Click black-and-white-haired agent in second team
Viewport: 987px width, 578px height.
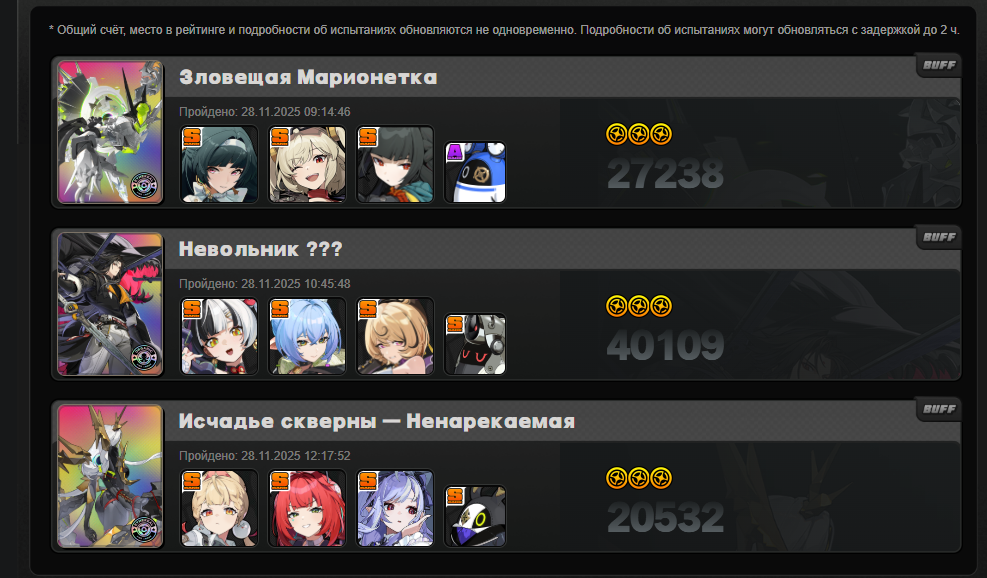coord(219,336)
